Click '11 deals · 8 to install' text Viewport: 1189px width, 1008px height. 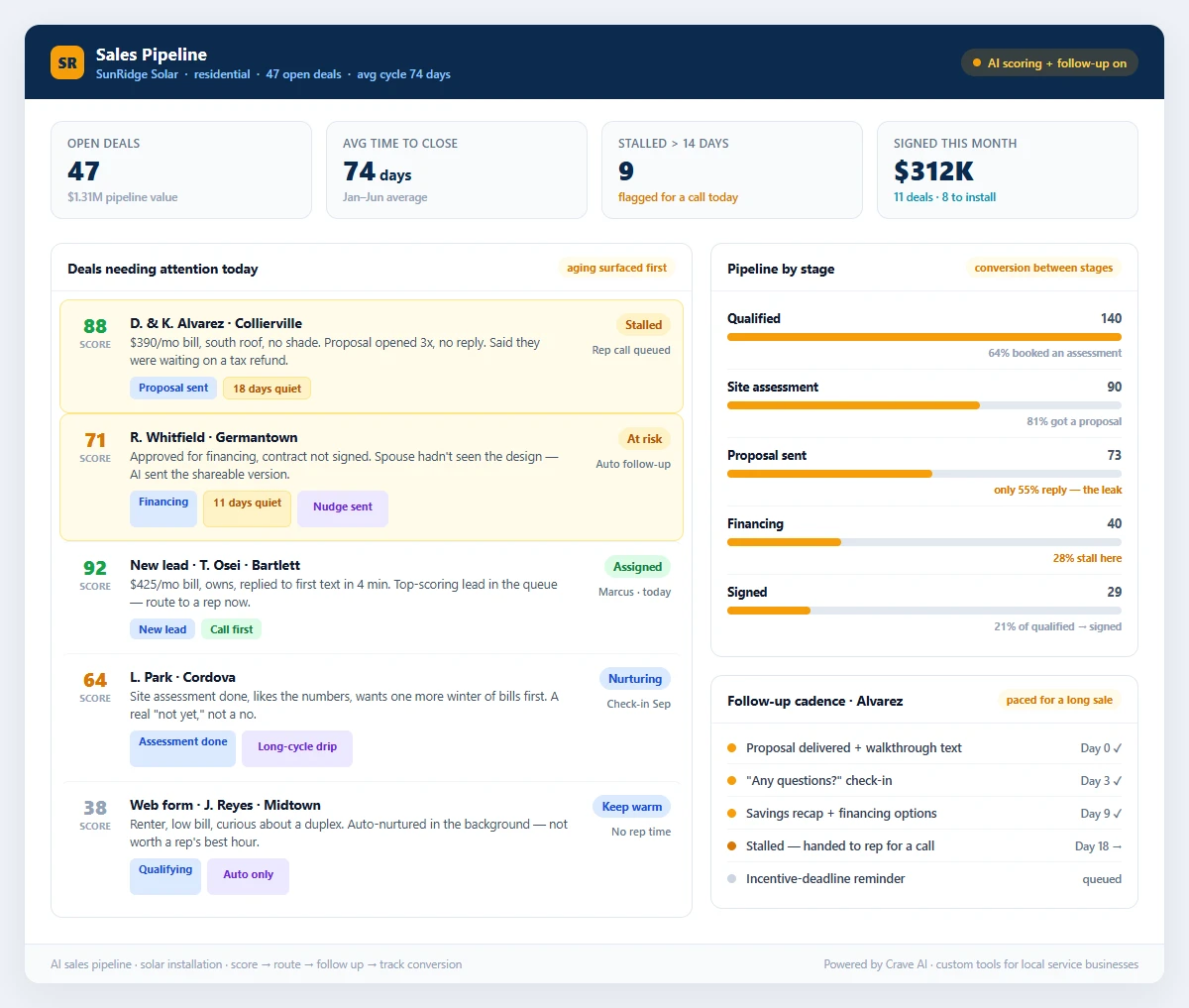coord(944,197)
